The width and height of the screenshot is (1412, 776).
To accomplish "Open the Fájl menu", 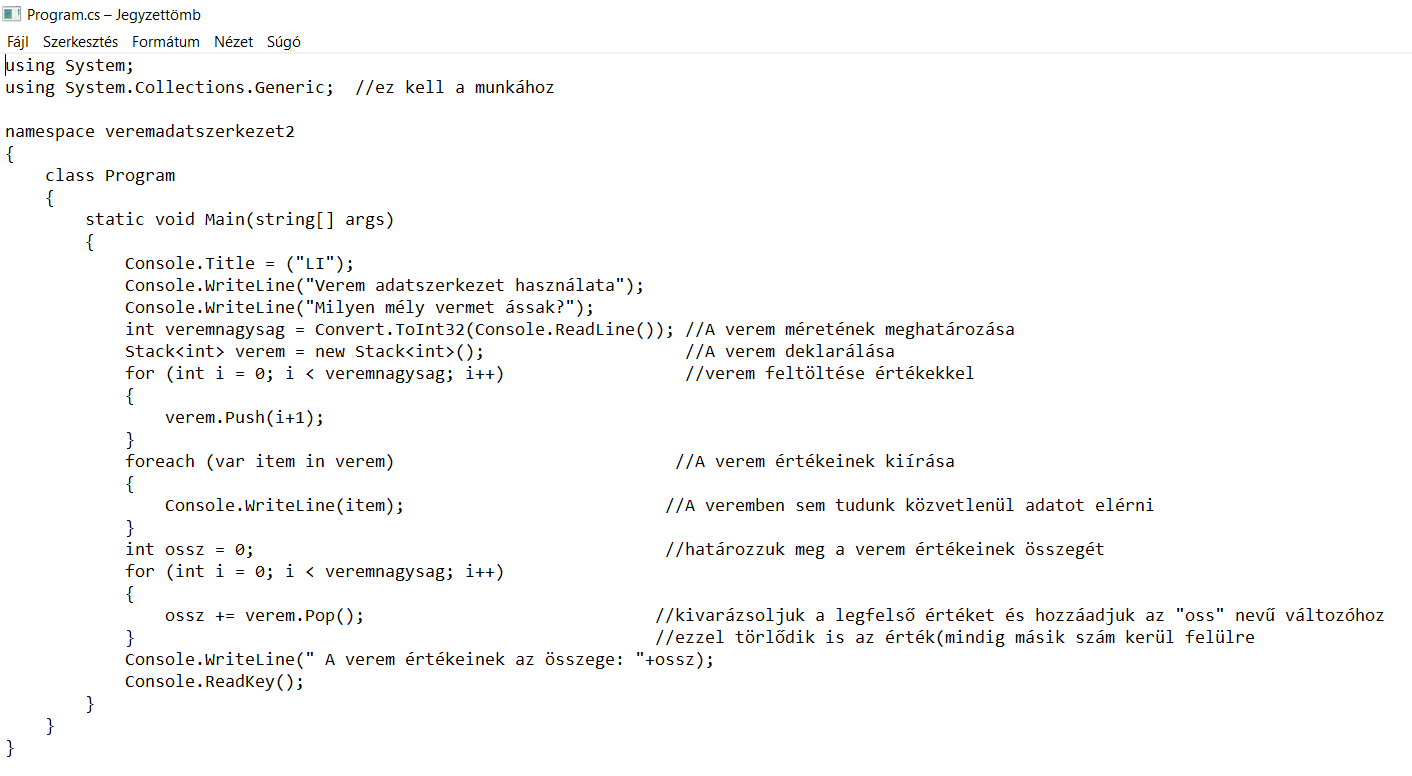I will click(18, 42).
